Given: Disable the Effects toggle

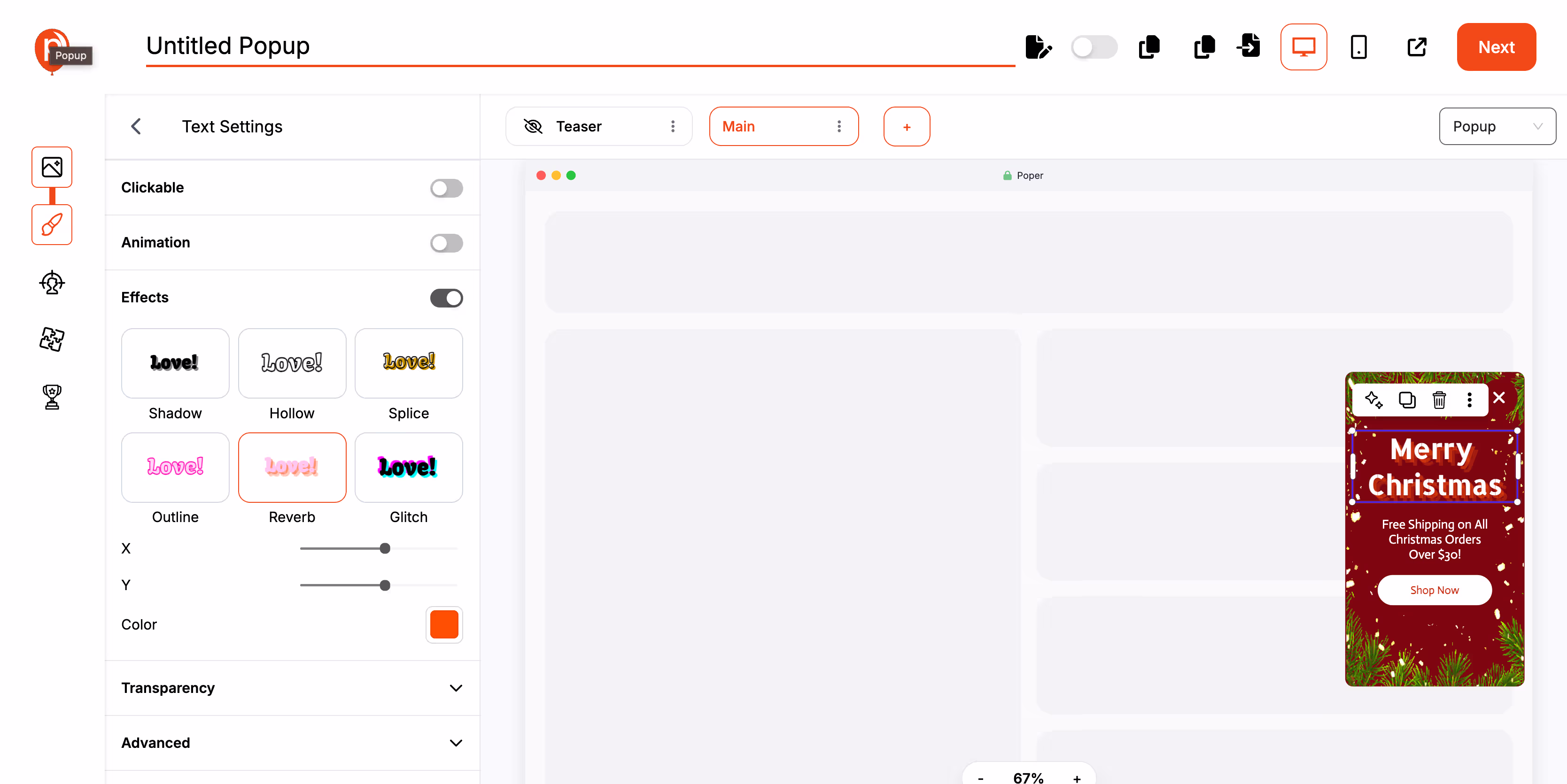Looking at the screenshot, I should [446, 298].
